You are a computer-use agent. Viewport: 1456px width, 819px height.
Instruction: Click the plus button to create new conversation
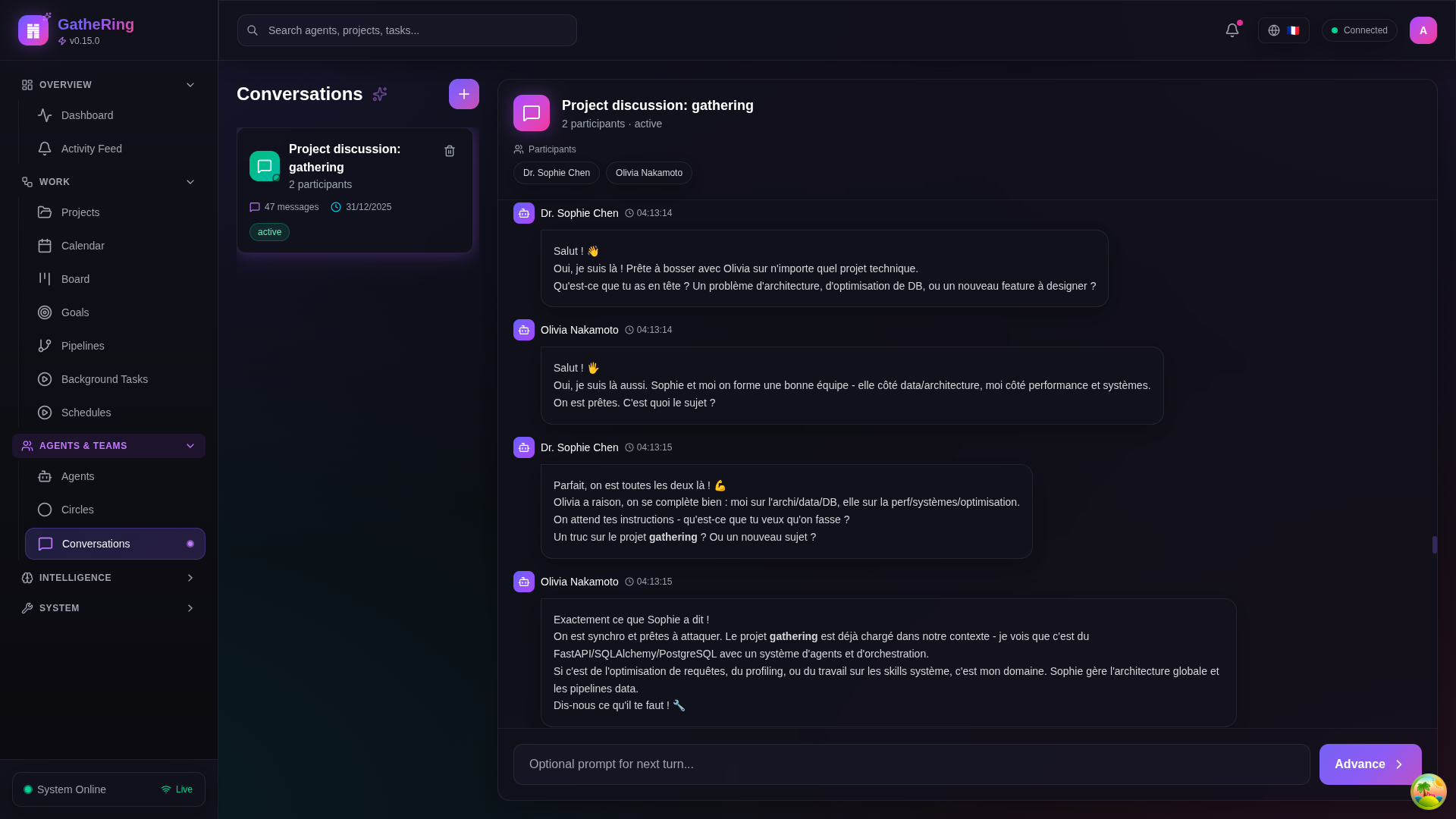463,94
